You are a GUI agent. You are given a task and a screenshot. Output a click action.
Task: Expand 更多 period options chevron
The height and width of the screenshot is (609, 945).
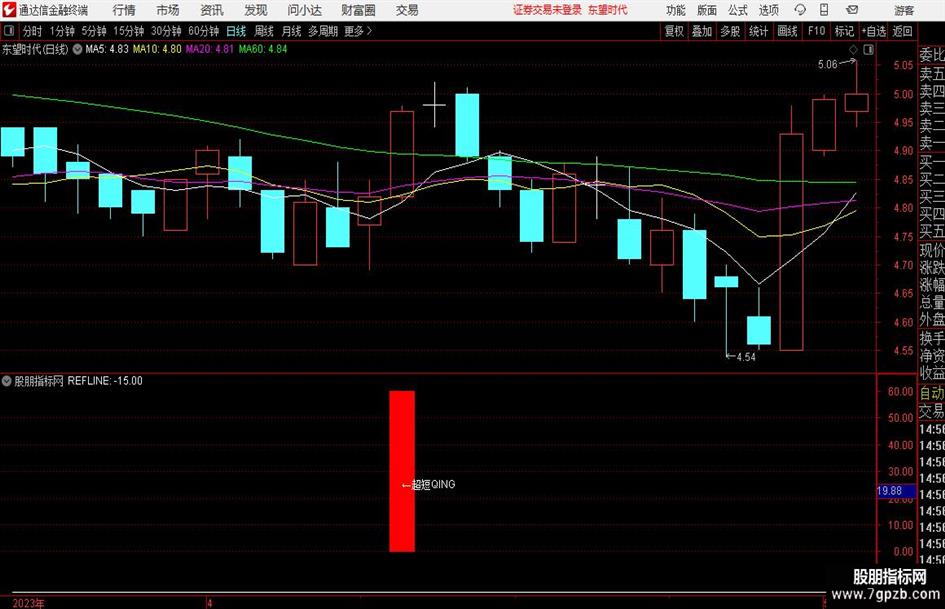369,31
